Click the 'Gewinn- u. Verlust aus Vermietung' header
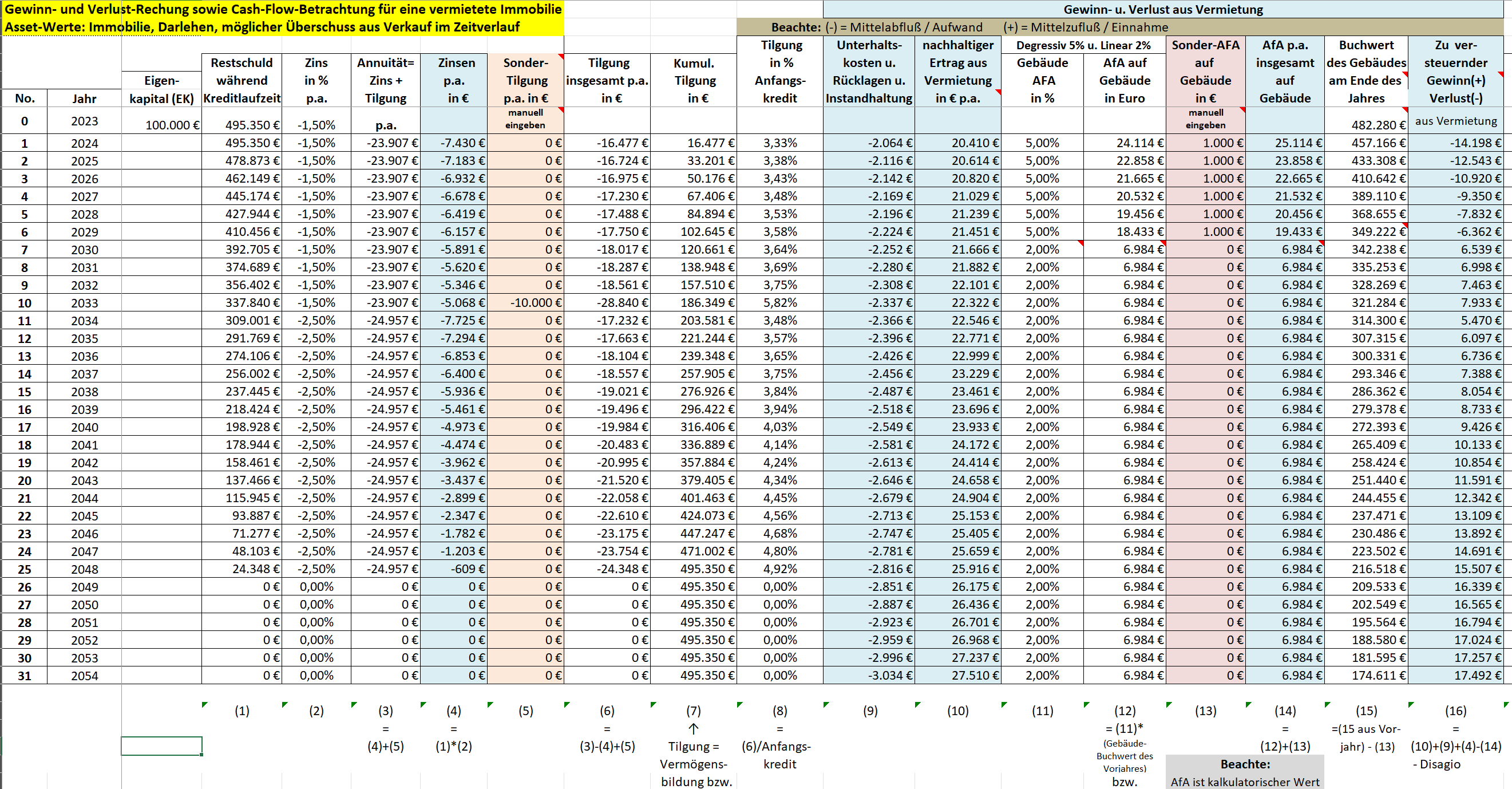 (x=1163, y=9)
